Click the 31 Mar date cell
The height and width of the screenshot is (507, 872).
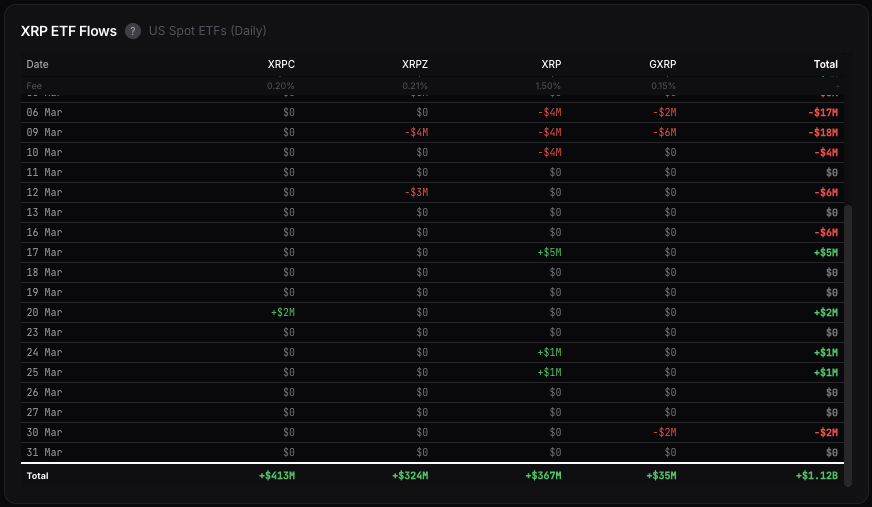(x=44, y=453)
